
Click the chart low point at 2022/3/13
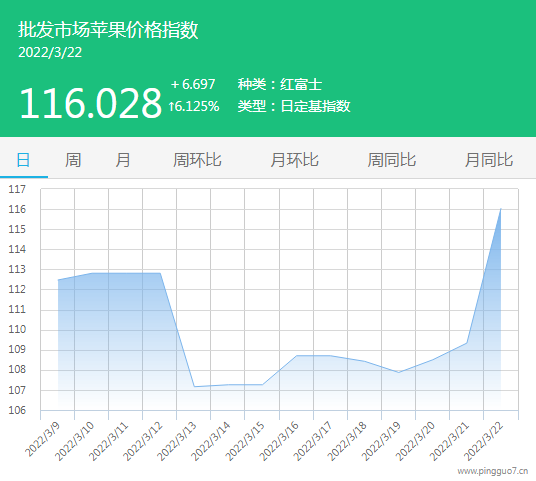point(194,387)
